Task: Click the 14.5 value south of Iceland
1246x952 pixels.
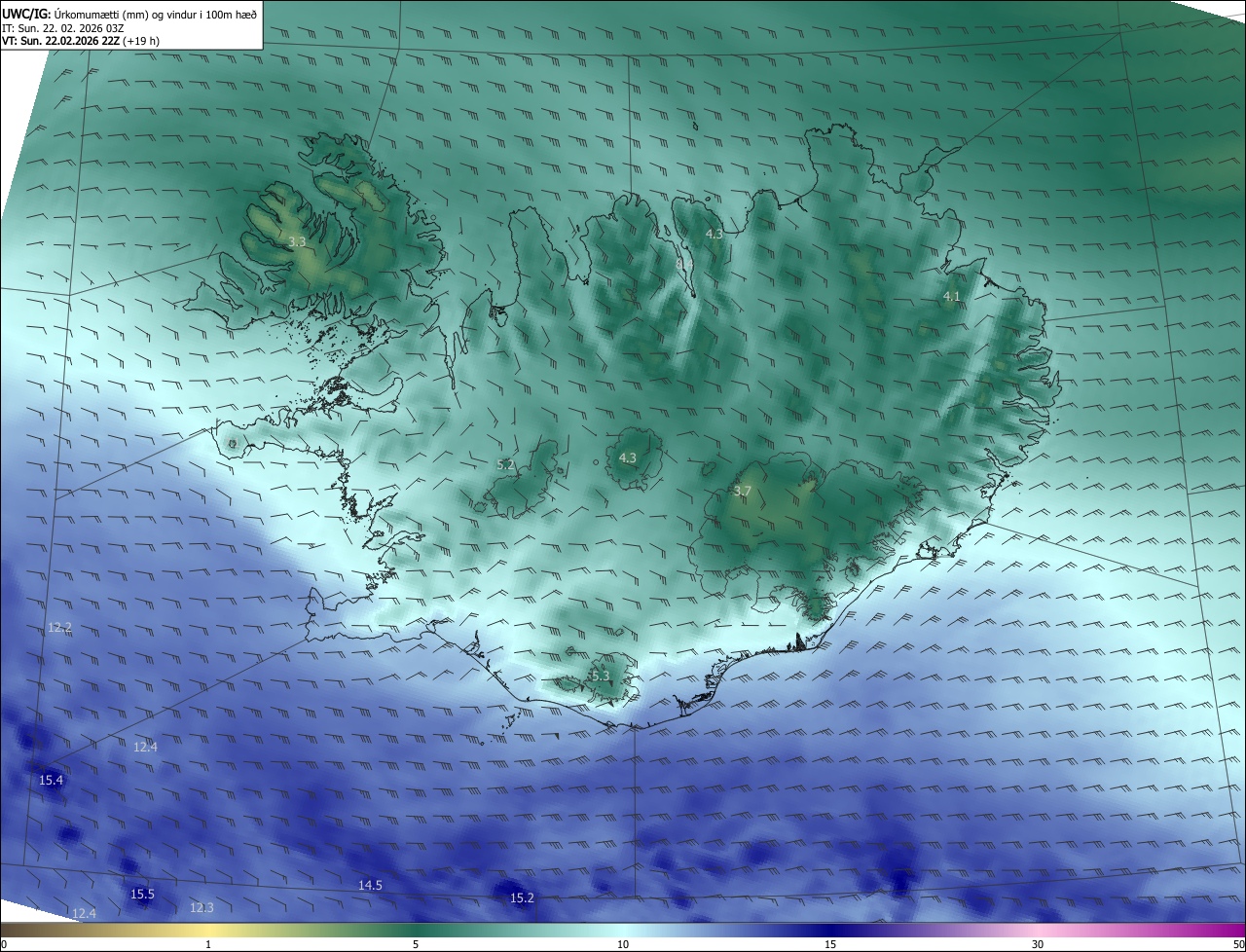Action: point(370,885)
